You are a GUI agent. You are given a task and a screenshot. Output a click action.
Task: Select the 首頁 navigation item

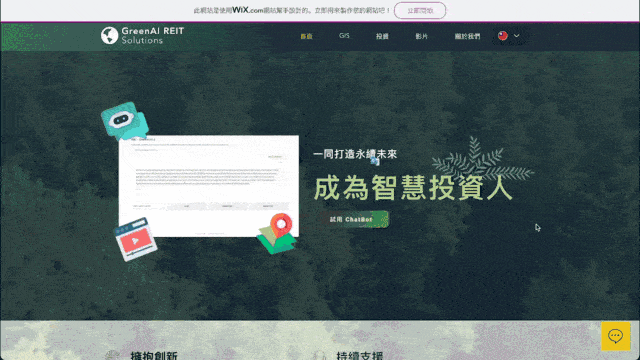[307, 36]
